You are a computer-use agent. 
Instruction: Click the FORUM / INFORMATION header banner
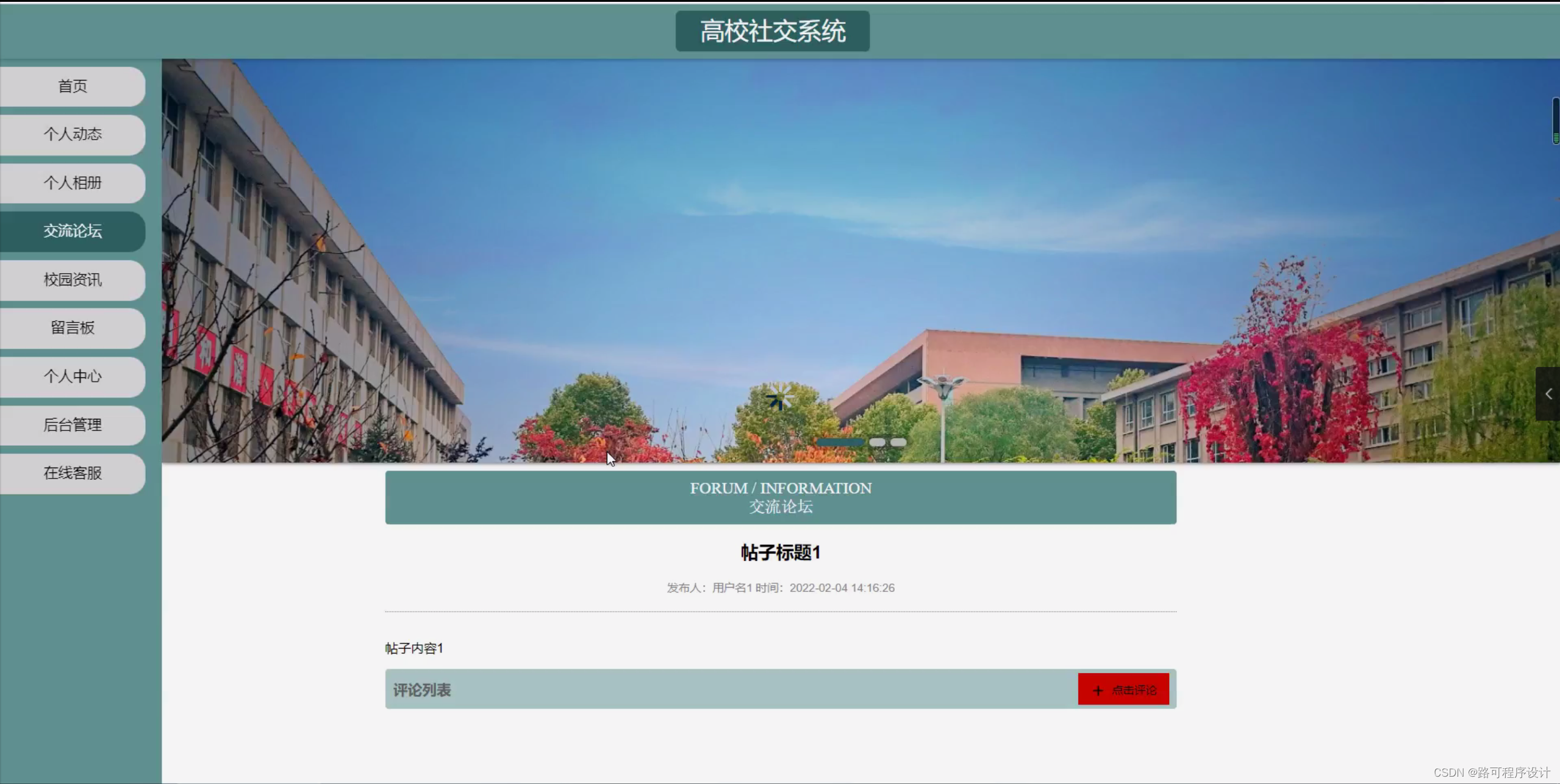pyautogui.click(x=781, y=497)
